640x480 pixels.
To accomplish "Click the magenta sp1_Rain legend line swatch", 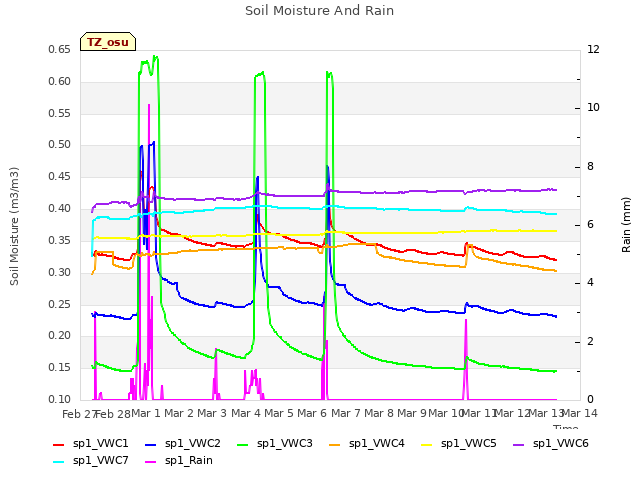I will tap(151, 462).
